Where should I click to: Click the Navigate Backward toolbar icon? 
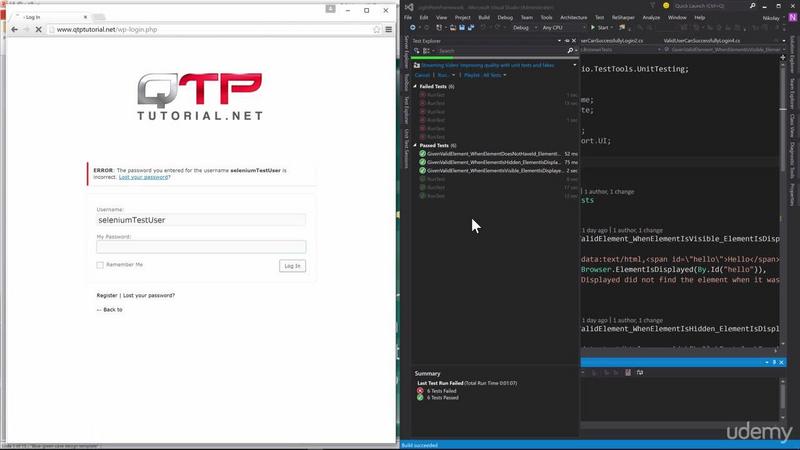click(412, 28)
